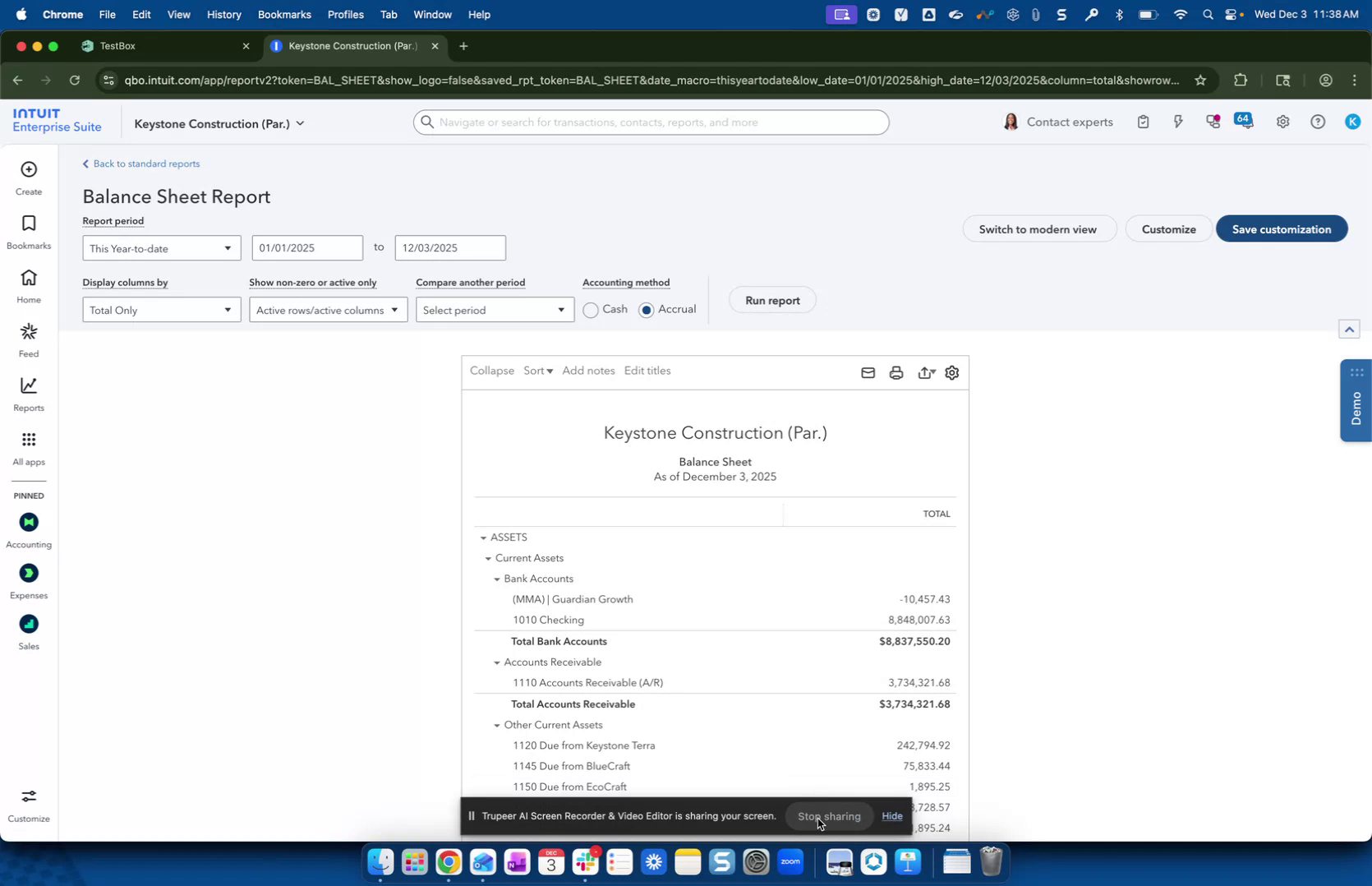This screenshot has height=886, width=1372.
Task: Select the Accrual accounting method
Action: point(647,310)
